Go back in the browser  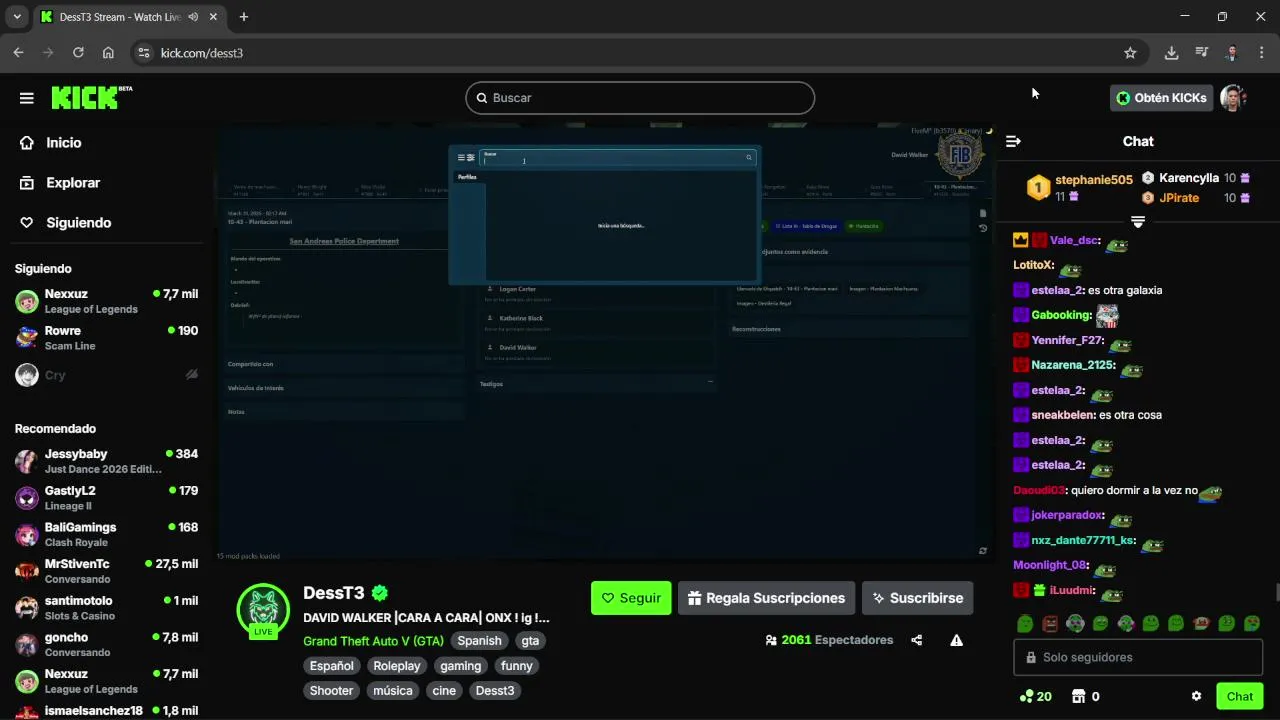(x=18, y=53)
